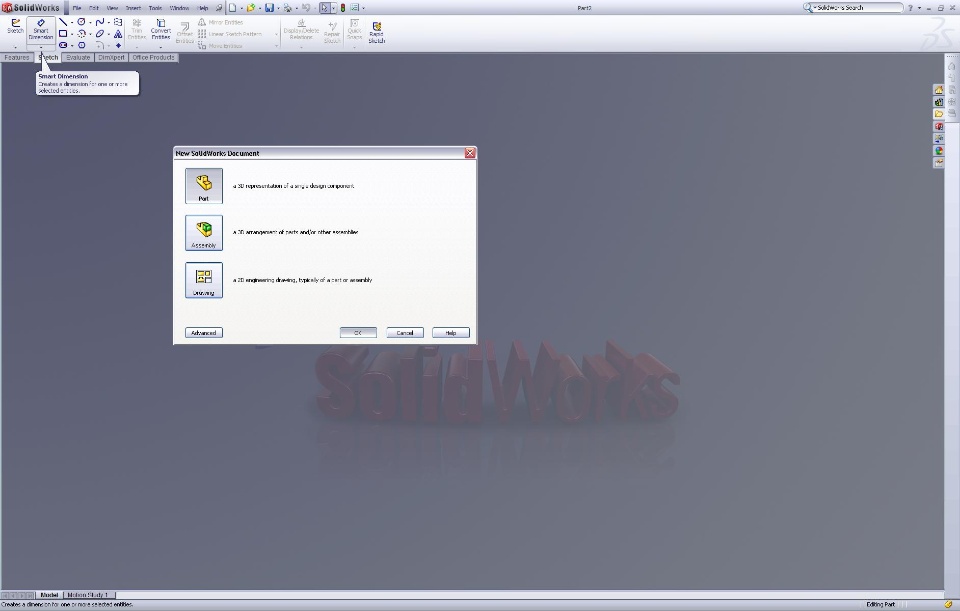Open the dropdown arrow beside the Circle tool
Image resolution: width=960 pixels, height=611 pixels.
pos(90,23)
